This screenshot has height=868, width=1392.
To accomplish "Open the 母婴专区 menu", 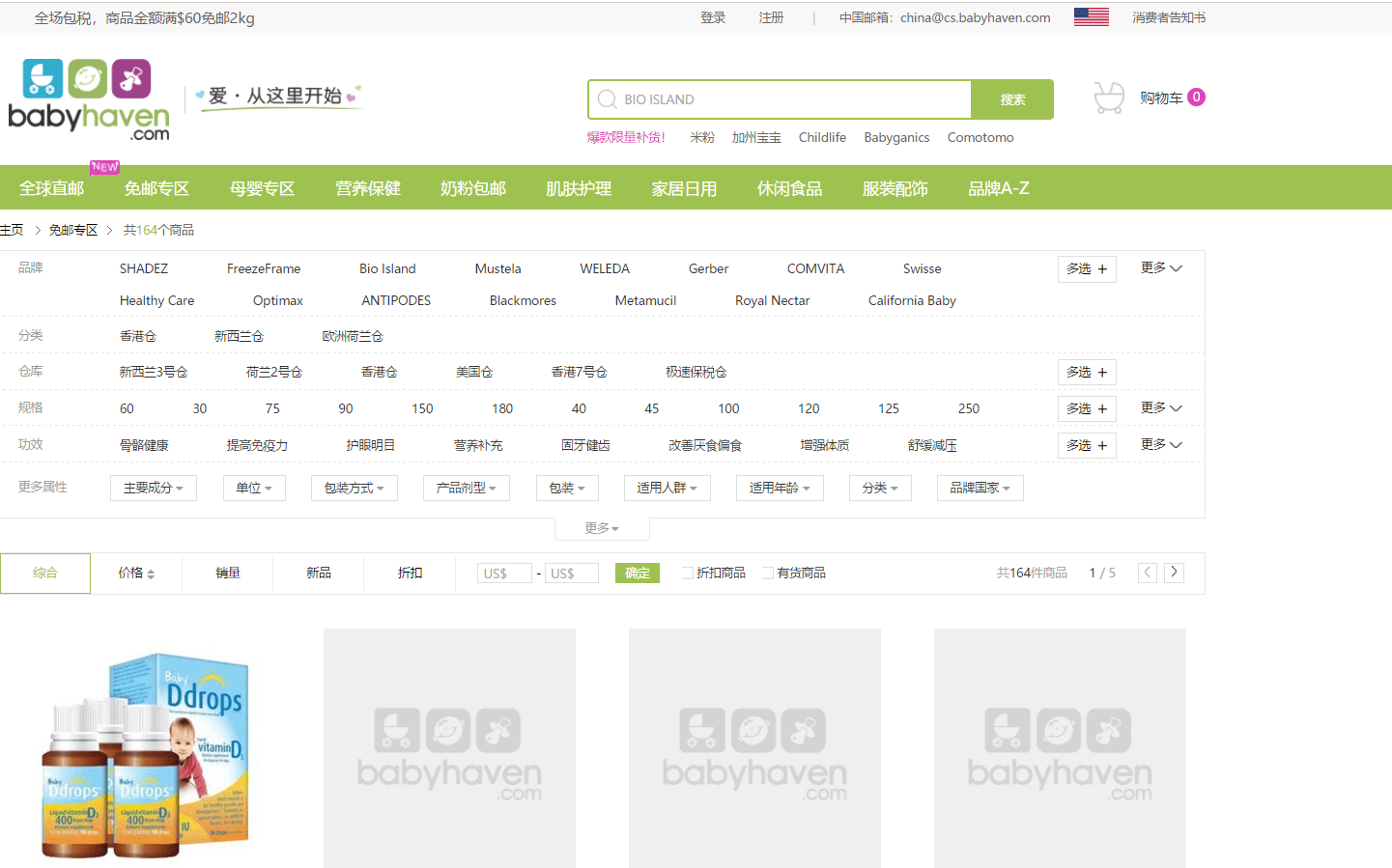I will pos(262,188).
